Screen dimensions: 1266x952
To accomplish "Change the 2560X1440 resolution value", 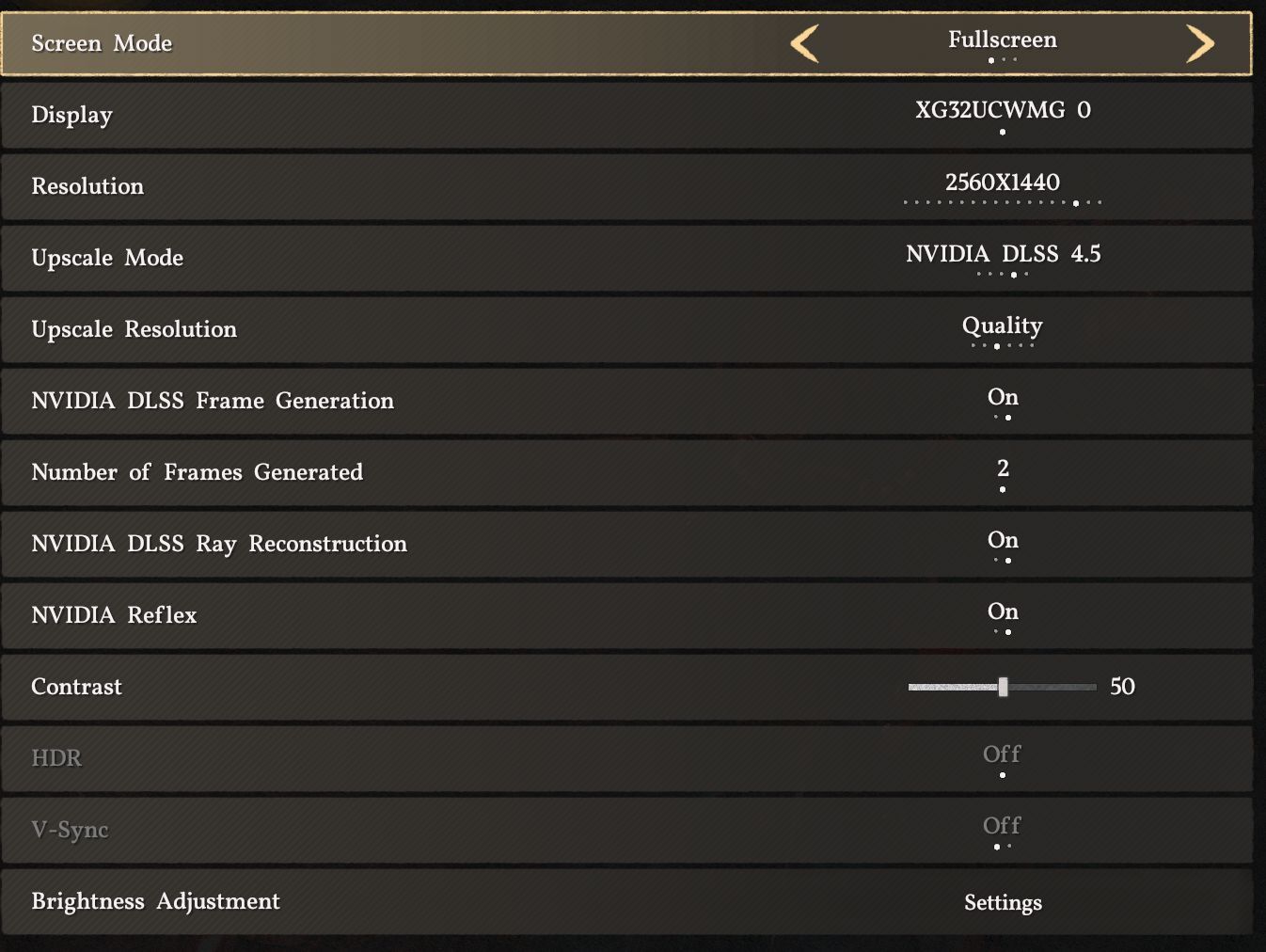I will [x=1003, y=182].
